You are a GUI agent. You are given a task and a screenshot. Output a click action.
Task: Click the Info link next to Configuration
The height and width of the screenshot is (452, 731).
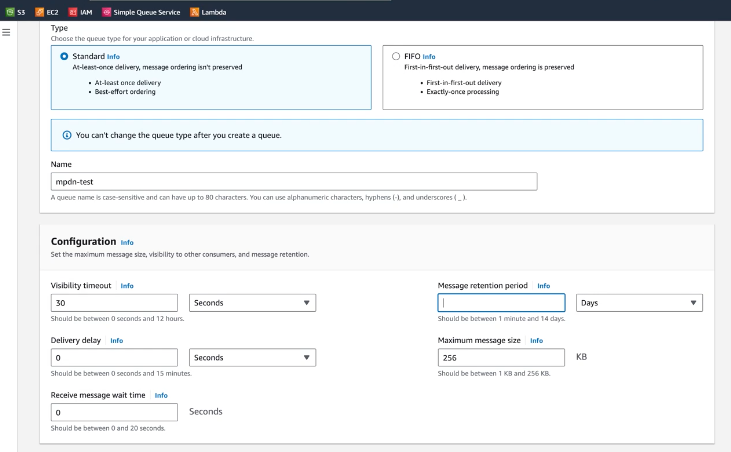click(127, 242)
